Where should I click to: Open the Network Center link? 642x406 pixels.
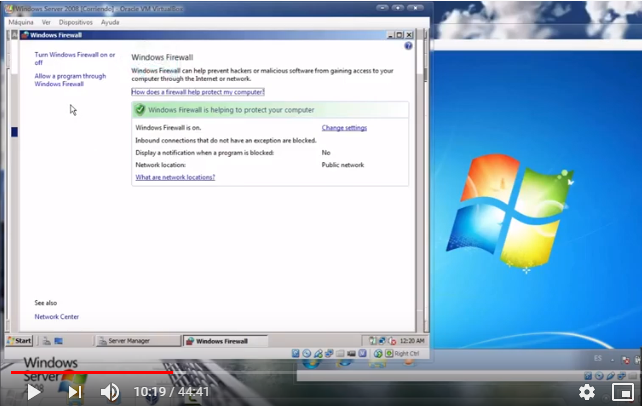57,317
